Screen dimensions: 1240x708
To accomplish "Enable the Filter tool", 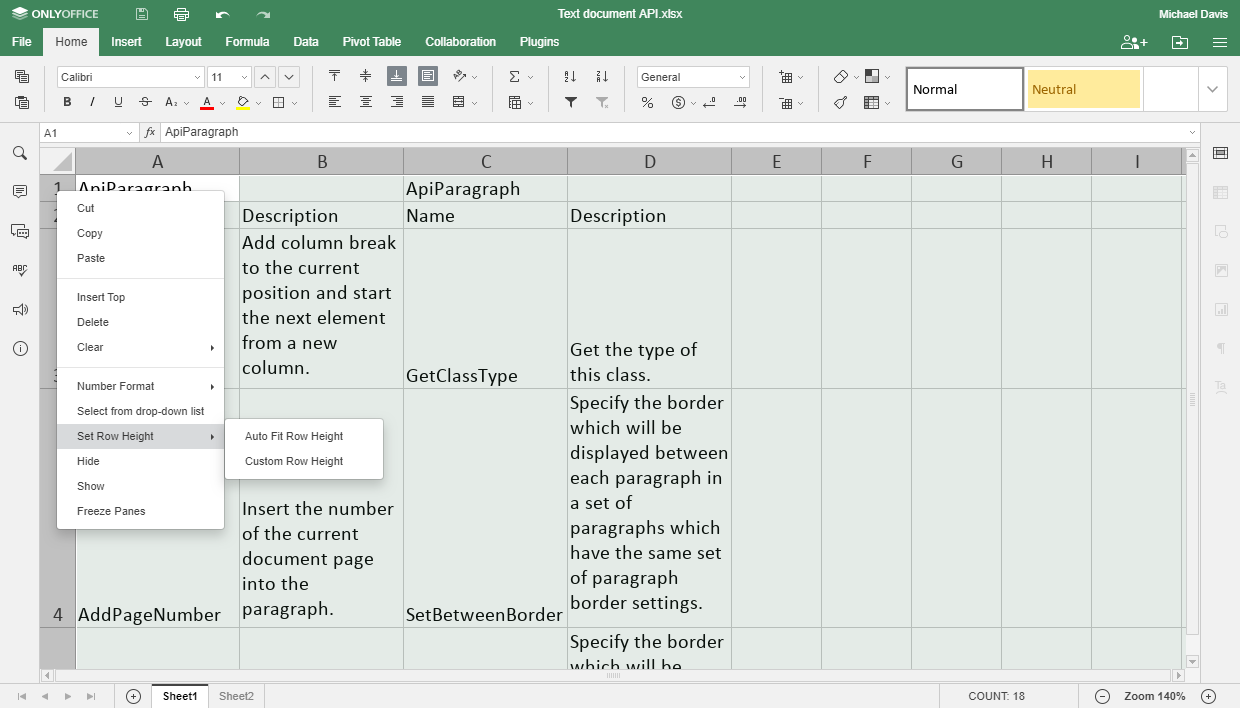I will click(x=571, y=102).
